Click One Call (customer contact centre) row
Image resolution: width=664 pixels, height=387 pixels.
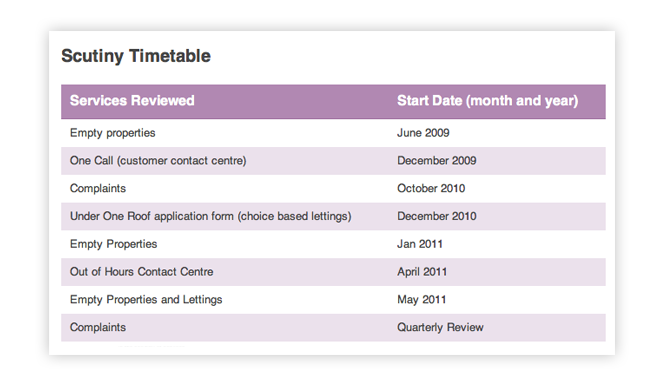pyautogui.click(x=333, y=161)
